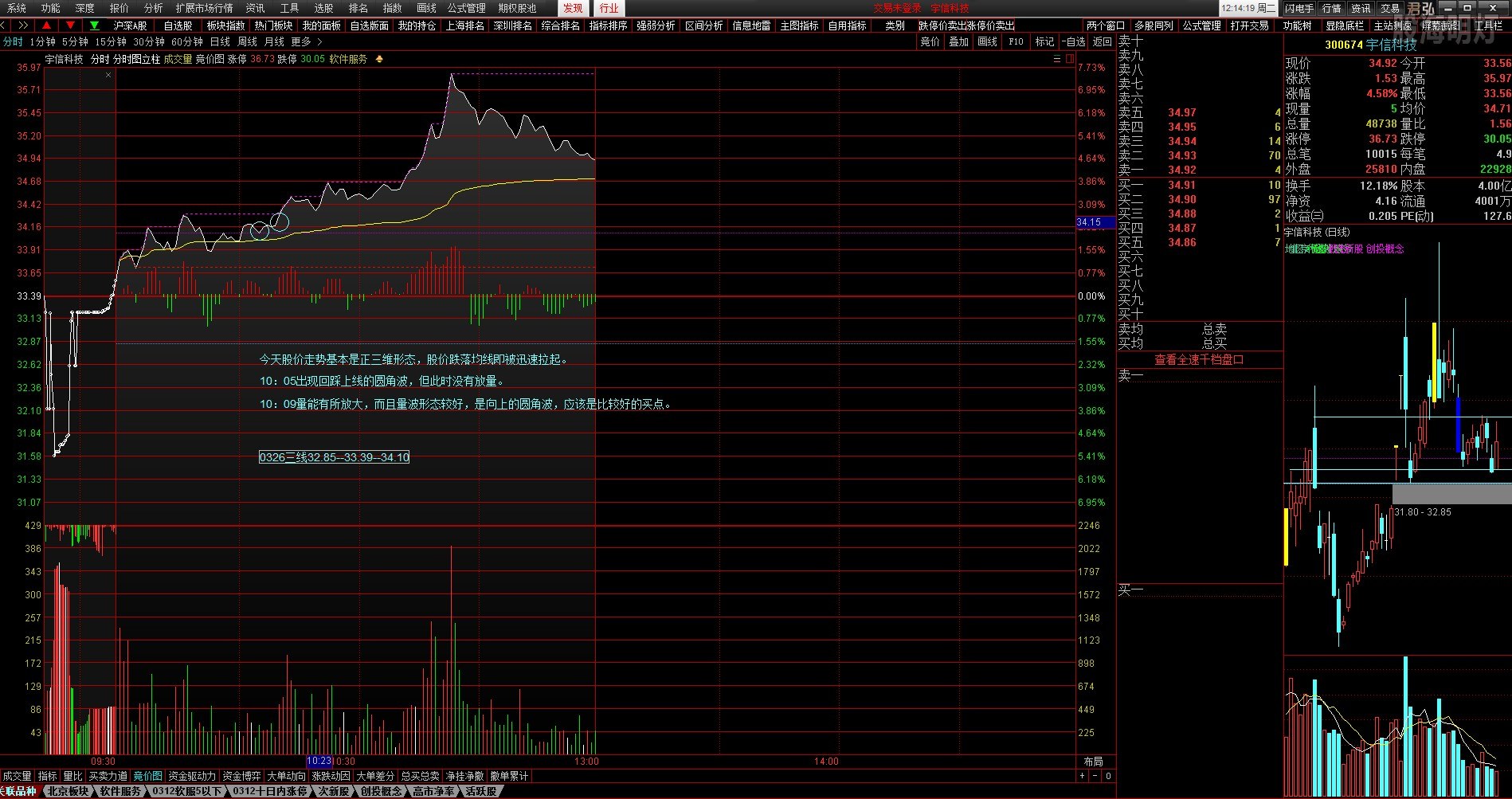Click 查看全速千档盘口 link

(1199, 360)
